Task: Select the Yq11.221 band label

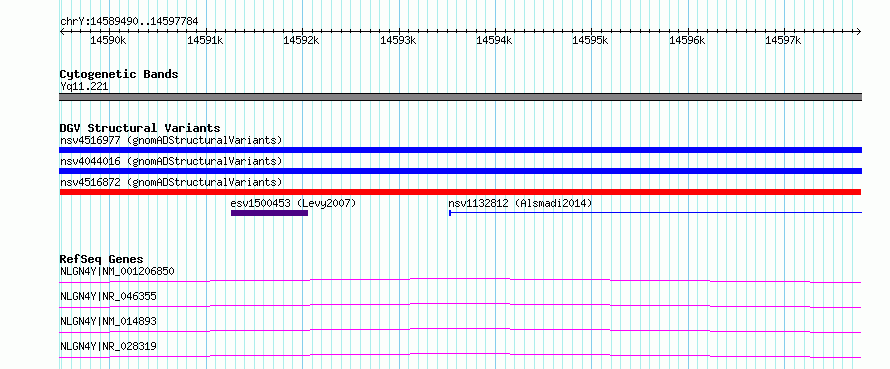Action: coord(84,87)
